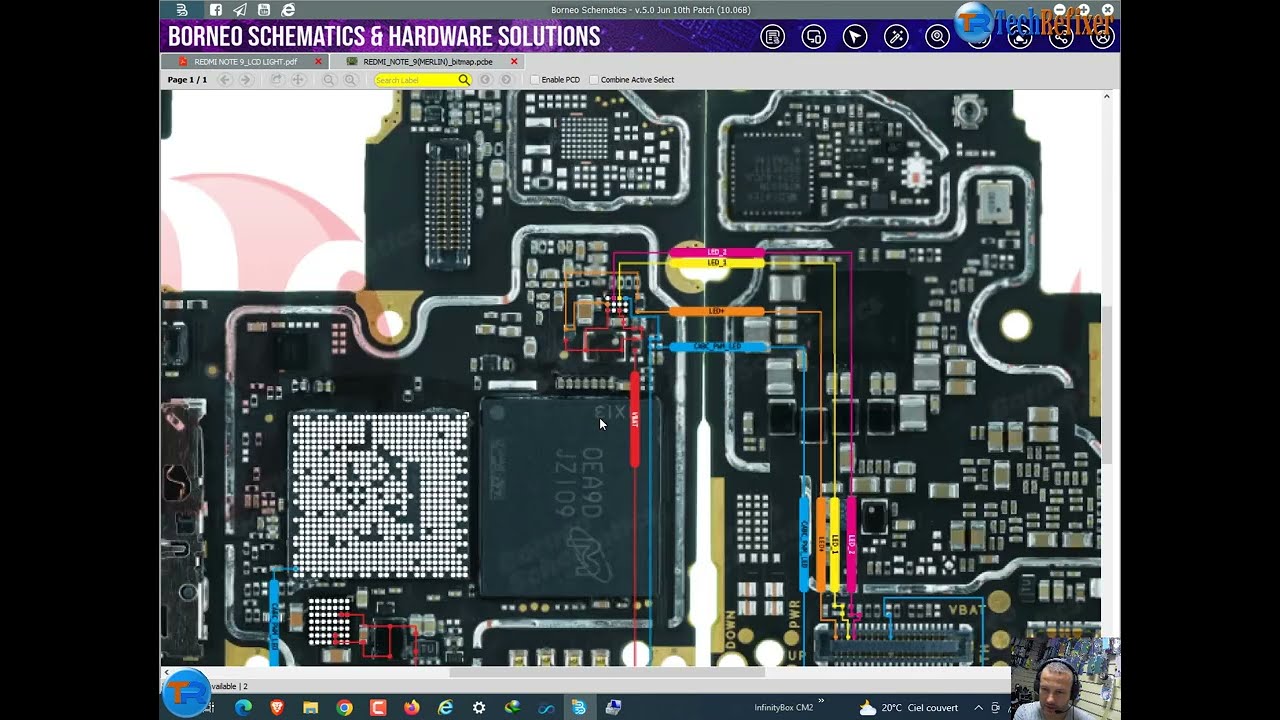The height and width of the screenshot is (720, 1280).
Task: Open Brave browser from taskbar
Action: (x=276, y=708)
